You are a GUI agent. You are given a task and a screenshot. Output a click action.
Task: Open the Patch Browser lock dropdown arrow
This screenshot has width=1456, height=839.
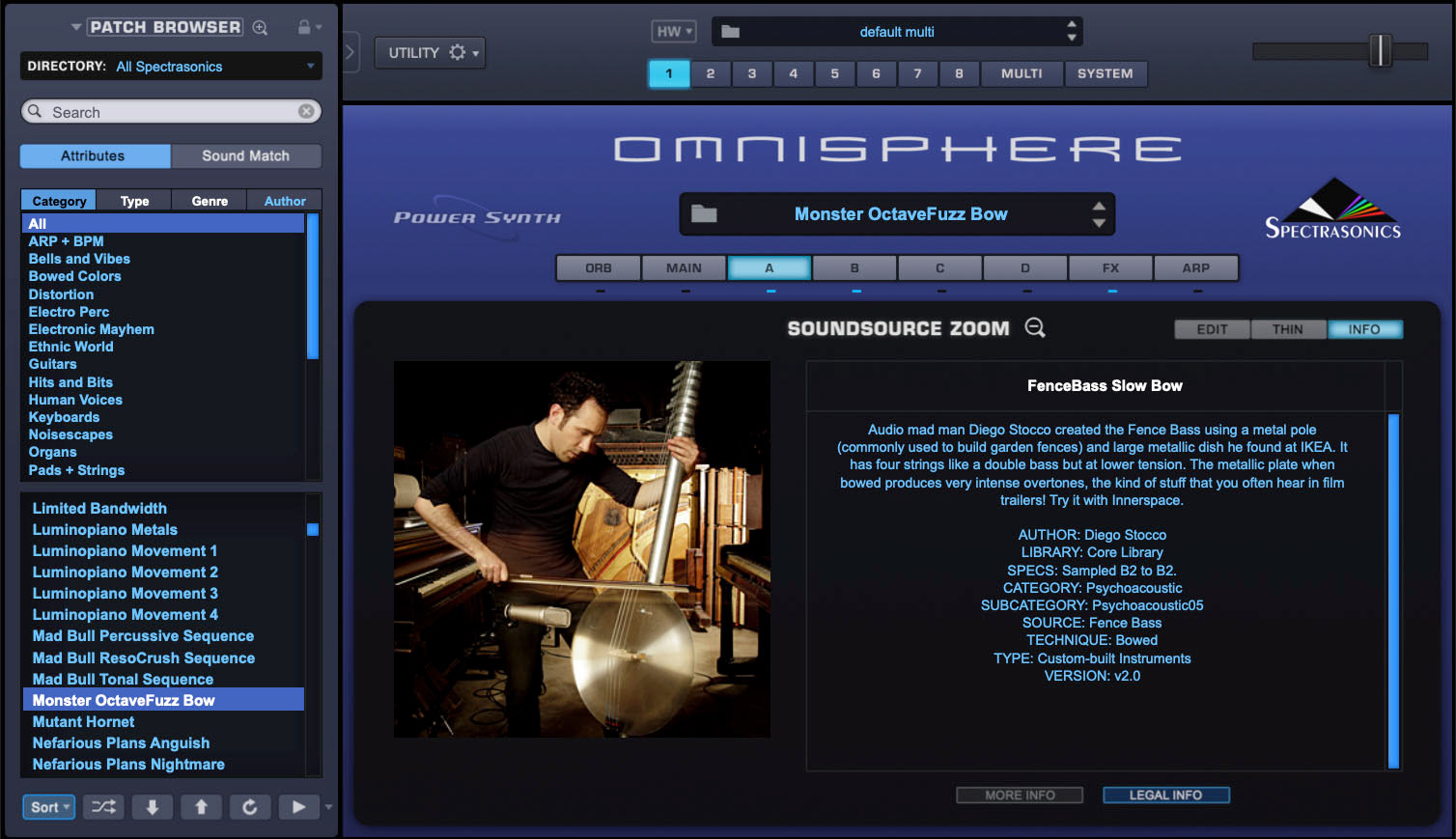tap(318, 28)
